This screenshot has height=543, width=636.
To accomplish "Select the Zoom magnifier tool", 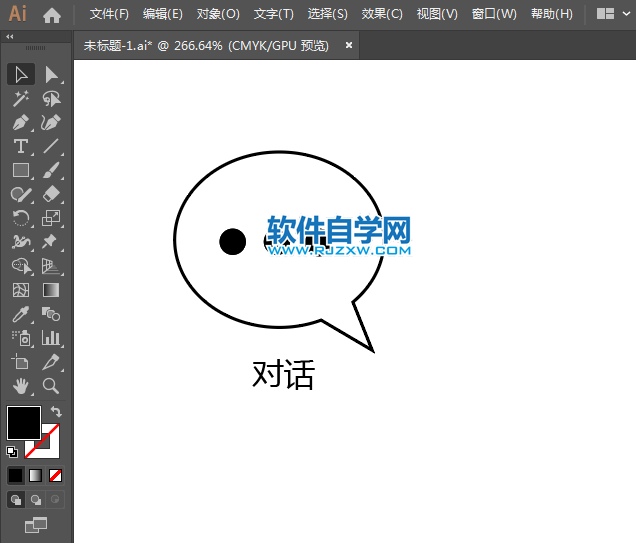I will click(51, 386).
